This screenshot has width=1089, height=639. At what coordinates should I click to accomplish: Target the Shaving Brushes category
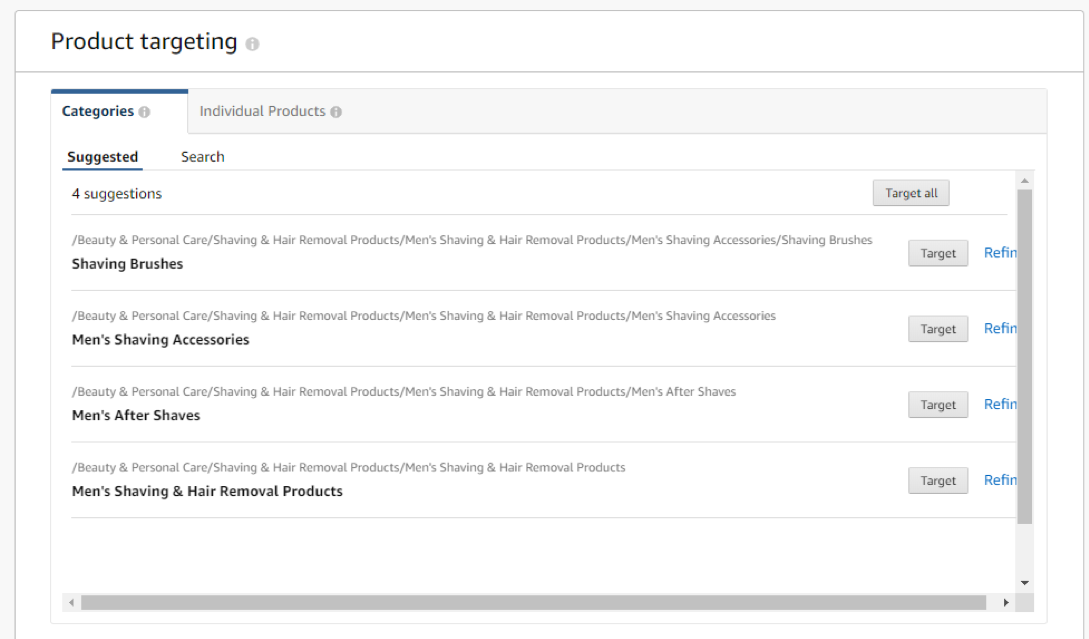pos(938,254)
